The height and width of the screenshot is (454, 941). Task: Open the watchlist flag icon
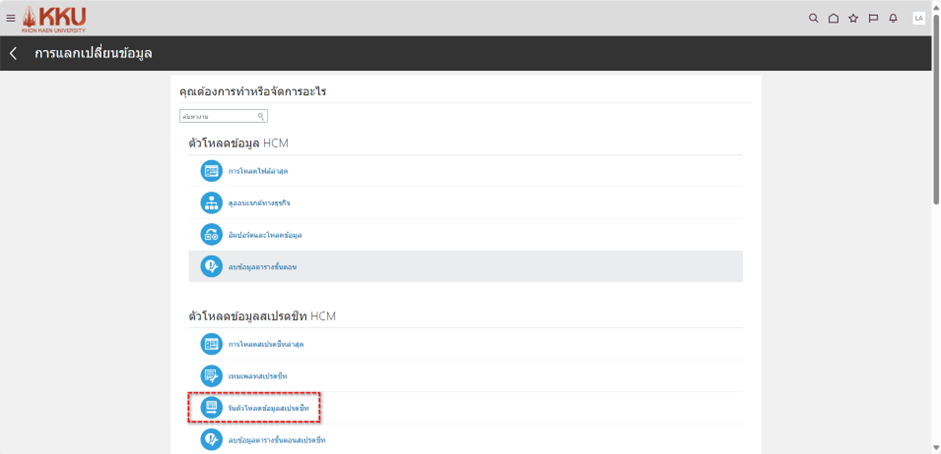click(x=873, y=18)
